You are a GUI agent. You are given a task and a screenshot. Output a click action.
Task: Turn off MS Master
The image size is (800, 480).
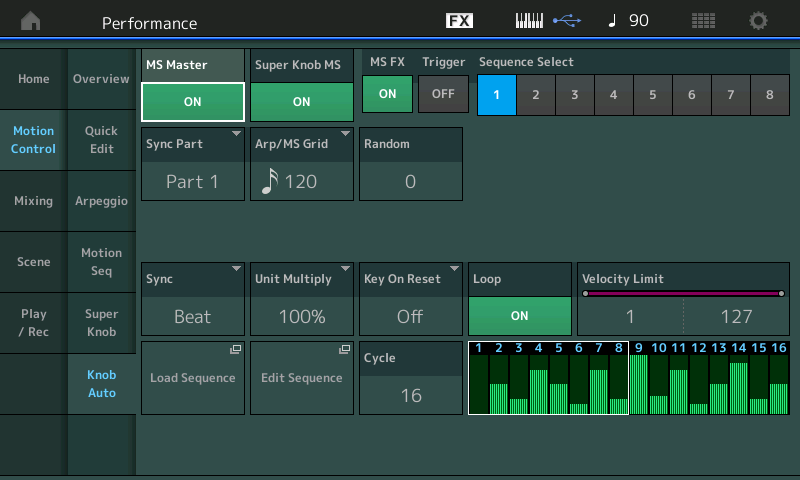pyautogui.click(x=193, y=101)
